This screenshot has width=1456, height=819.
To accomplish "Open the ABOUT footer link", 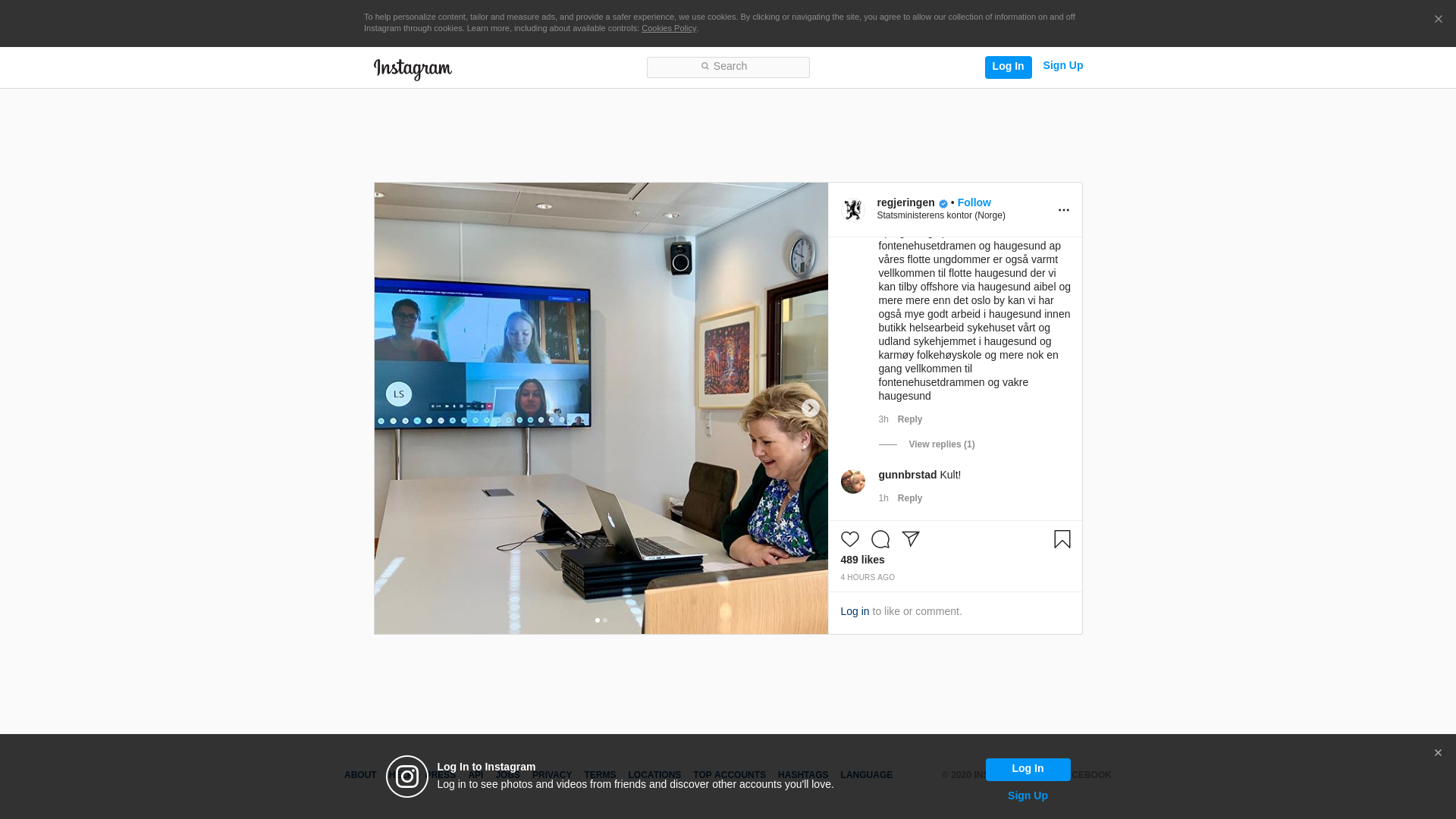I will (x=360, y=775).
